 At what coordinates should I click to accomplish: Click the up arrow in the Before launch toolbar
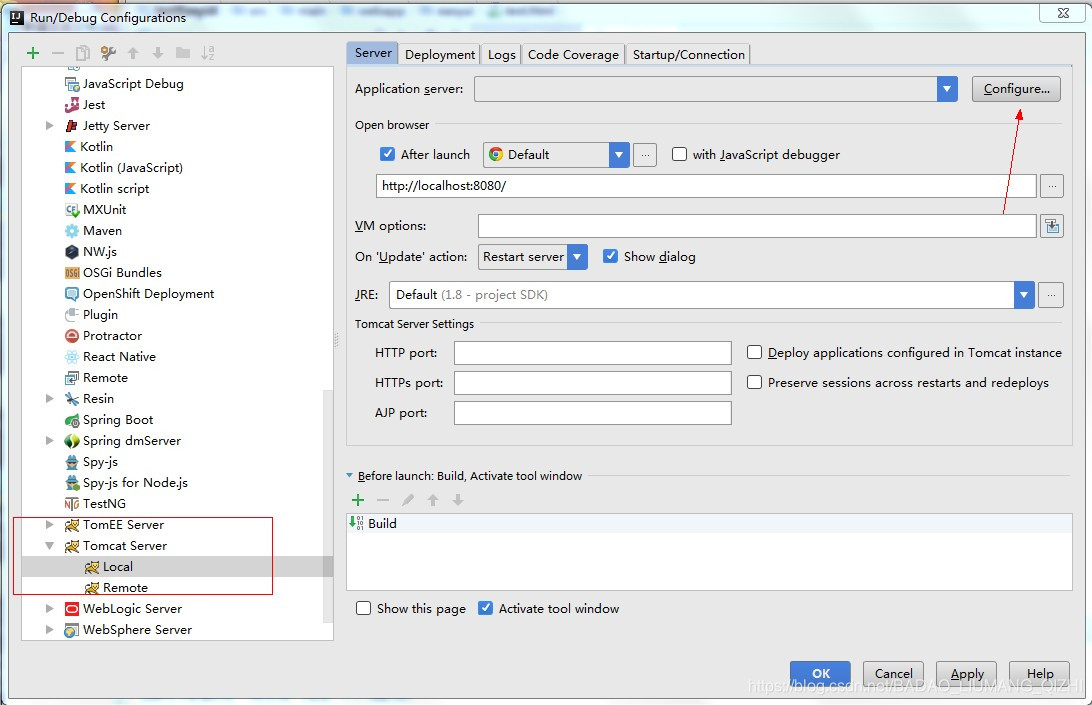[433, 500]
